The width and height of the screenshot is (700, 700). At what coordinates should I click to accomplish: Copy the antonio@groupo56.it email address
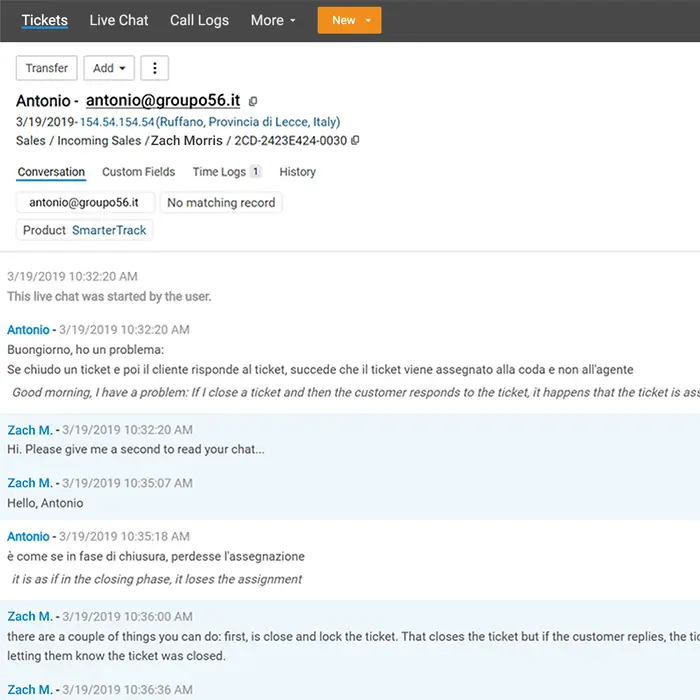click(253, 101)
